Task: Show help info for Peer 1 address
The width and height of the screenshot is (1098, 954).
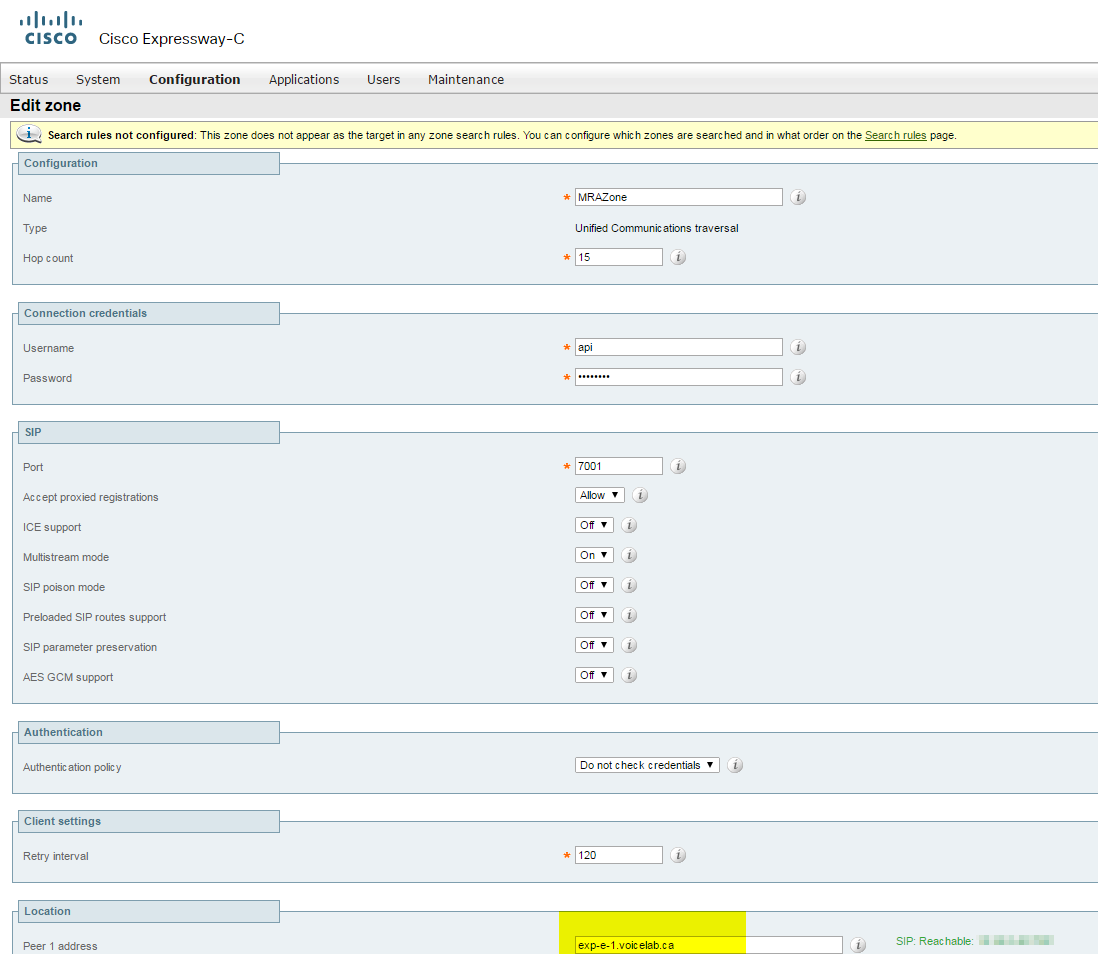Action: (858, 946)
